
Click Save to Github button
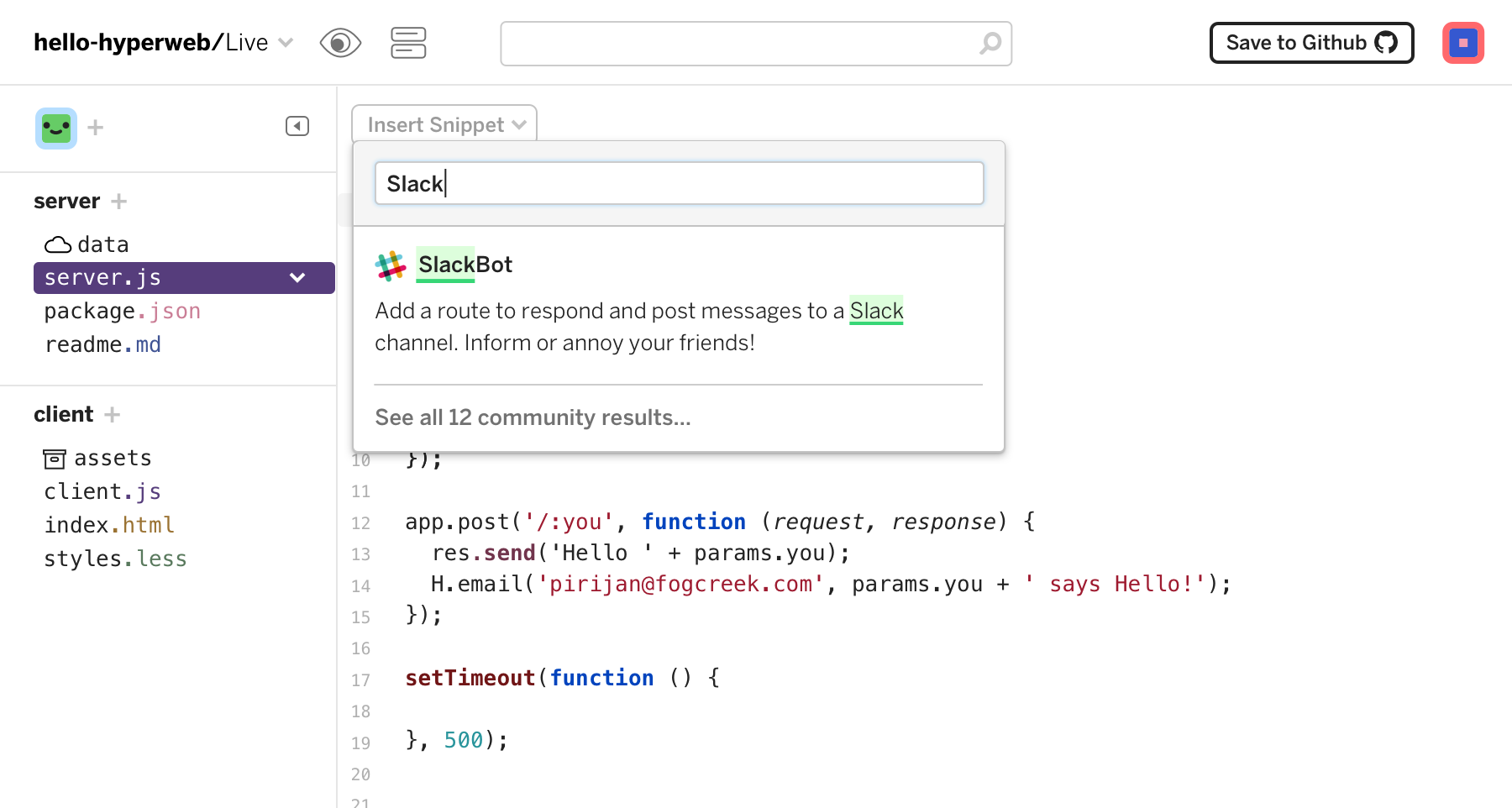[x=1311, y=43]
